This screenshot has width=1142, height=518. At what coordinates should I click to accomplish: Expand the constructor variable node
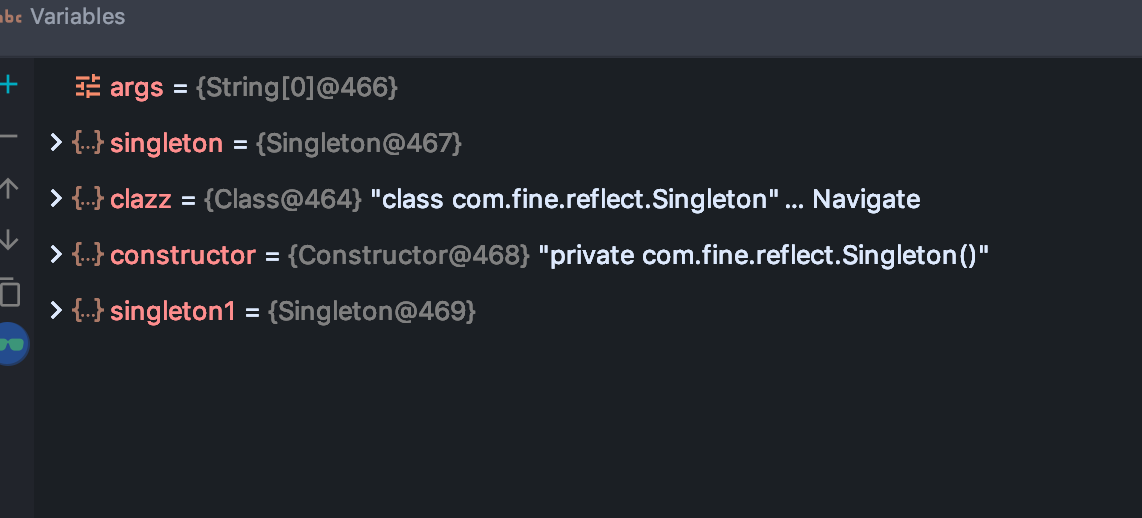tap(56, 255)
